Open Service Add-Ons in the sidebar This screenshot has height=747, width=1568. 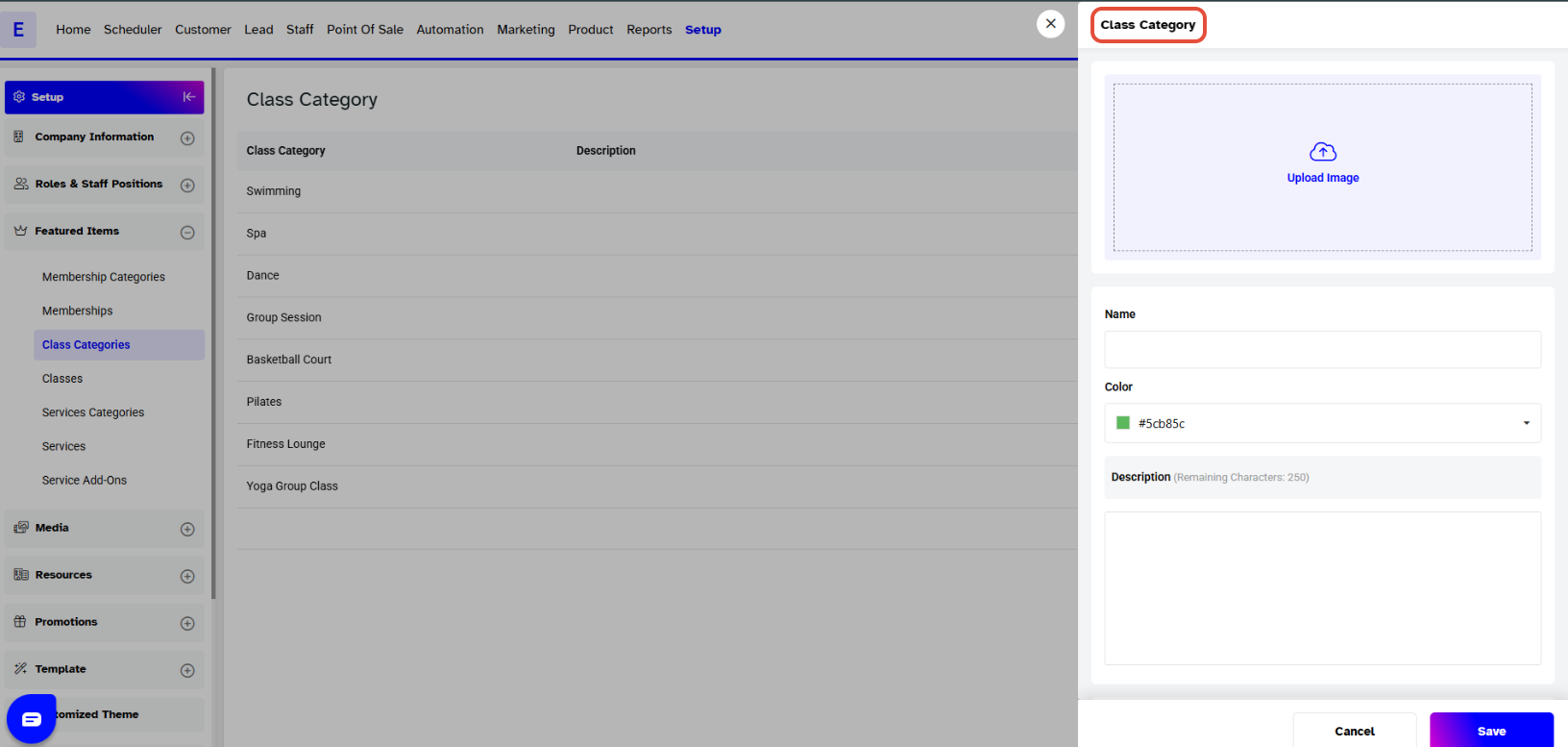point(85,480)
